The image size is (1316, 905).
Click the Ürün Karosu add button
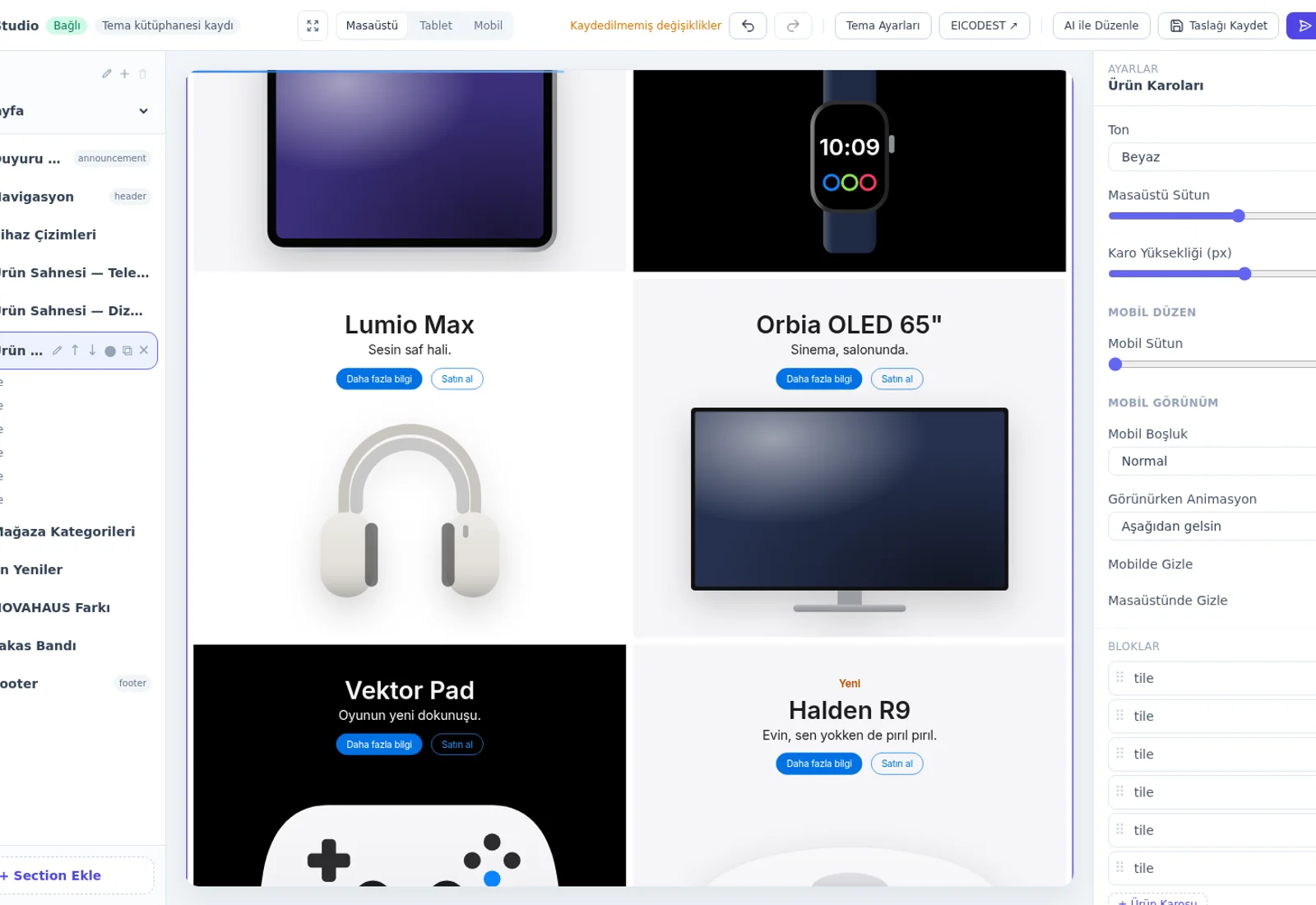pyautogui.click(x=1157, y=900)
